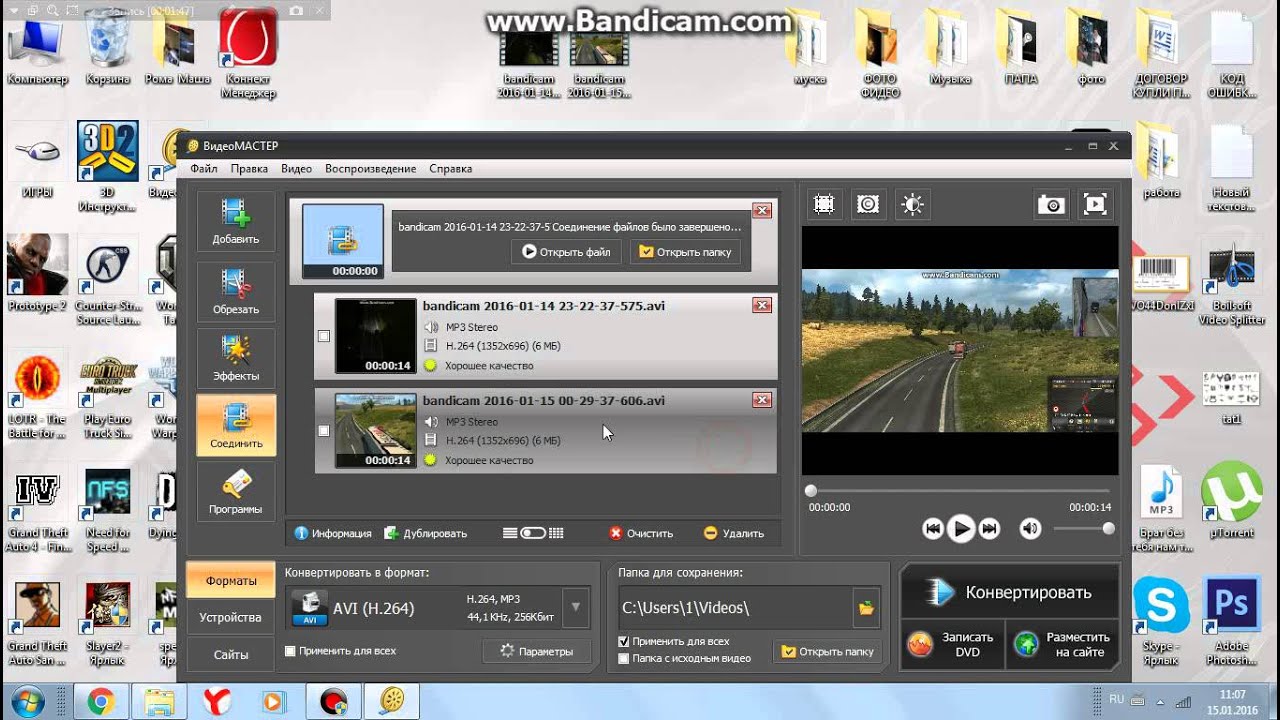The image size is (1280, 720).
Task: Switch to the Сайты tab
Action: (x=231, y=654)
